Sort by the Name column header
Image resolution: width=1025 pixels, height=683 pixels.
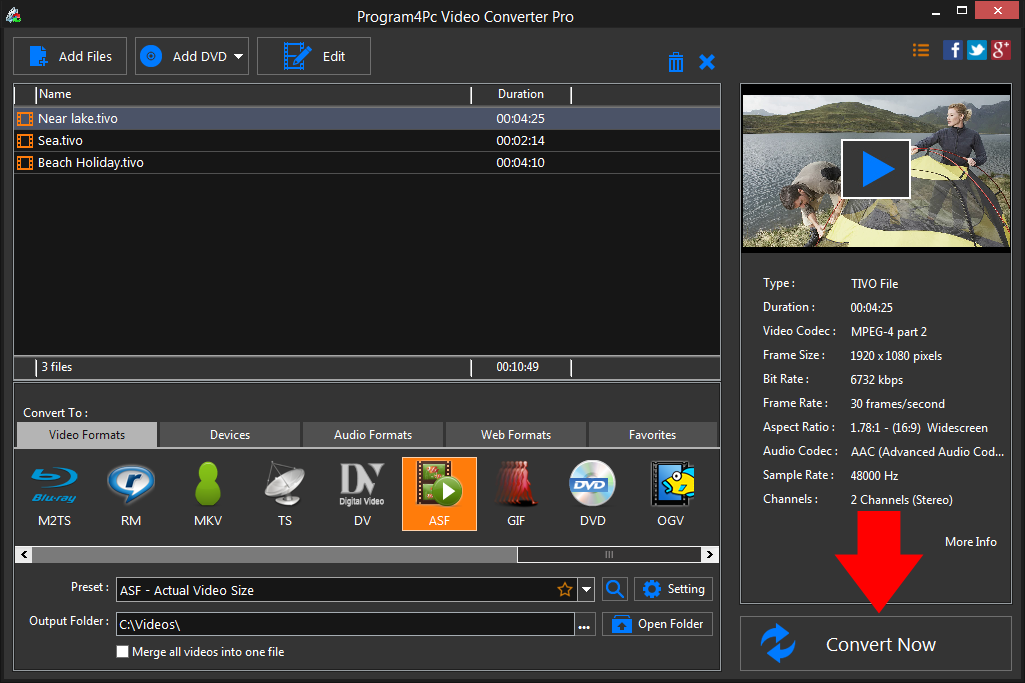click(x=254, y=94)
